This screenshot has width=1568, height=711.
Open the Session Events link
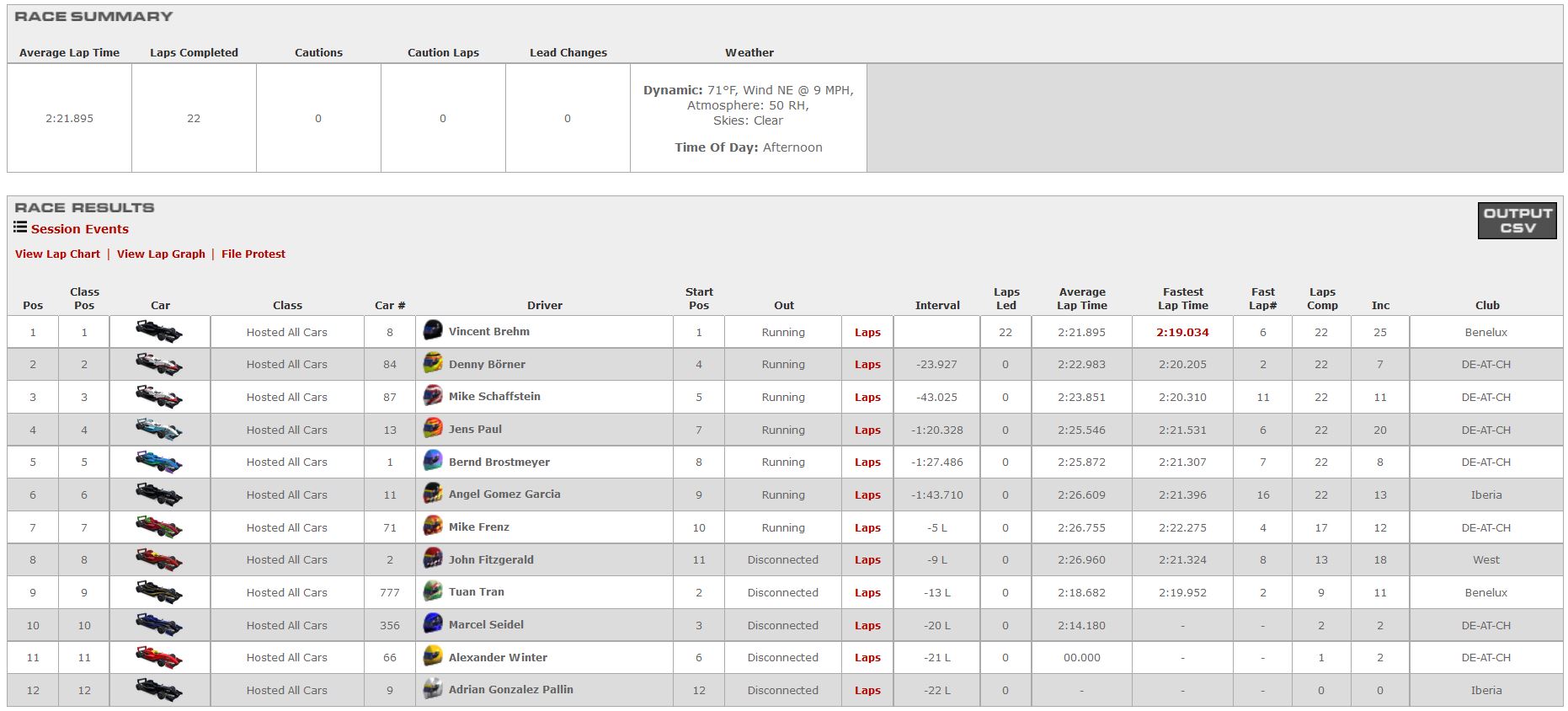pyautogui.click(x=80, y=229)
